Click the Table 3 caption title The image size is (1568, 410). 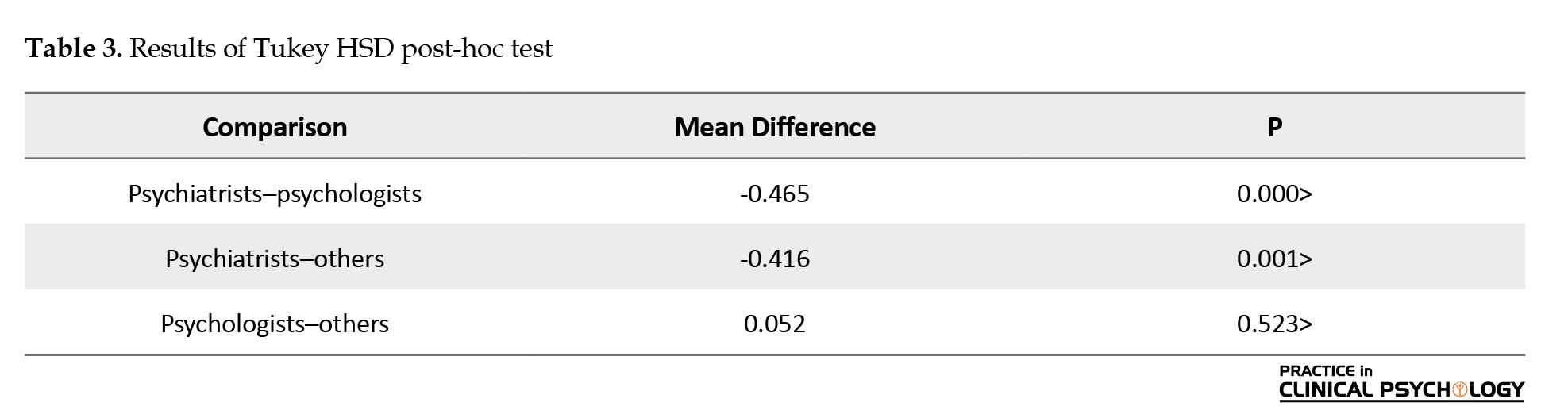point(289,50)
